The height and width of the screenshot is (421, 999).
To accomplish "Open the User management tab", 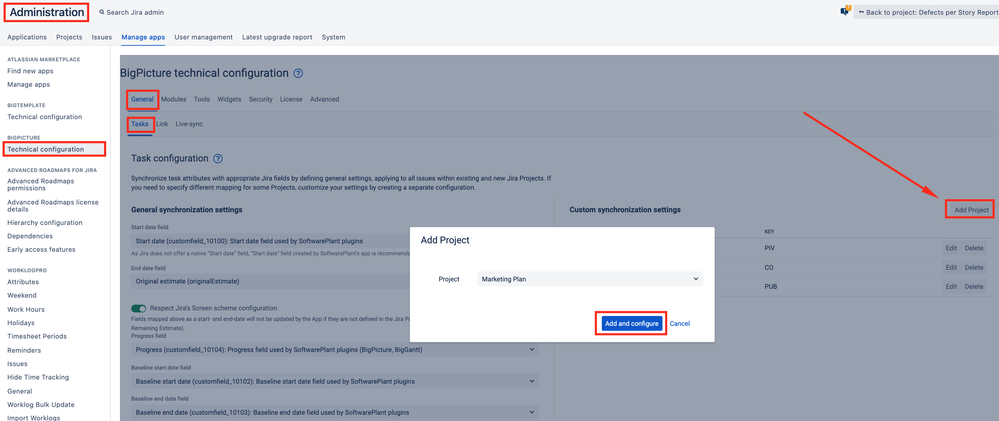I will pos(203,37).
